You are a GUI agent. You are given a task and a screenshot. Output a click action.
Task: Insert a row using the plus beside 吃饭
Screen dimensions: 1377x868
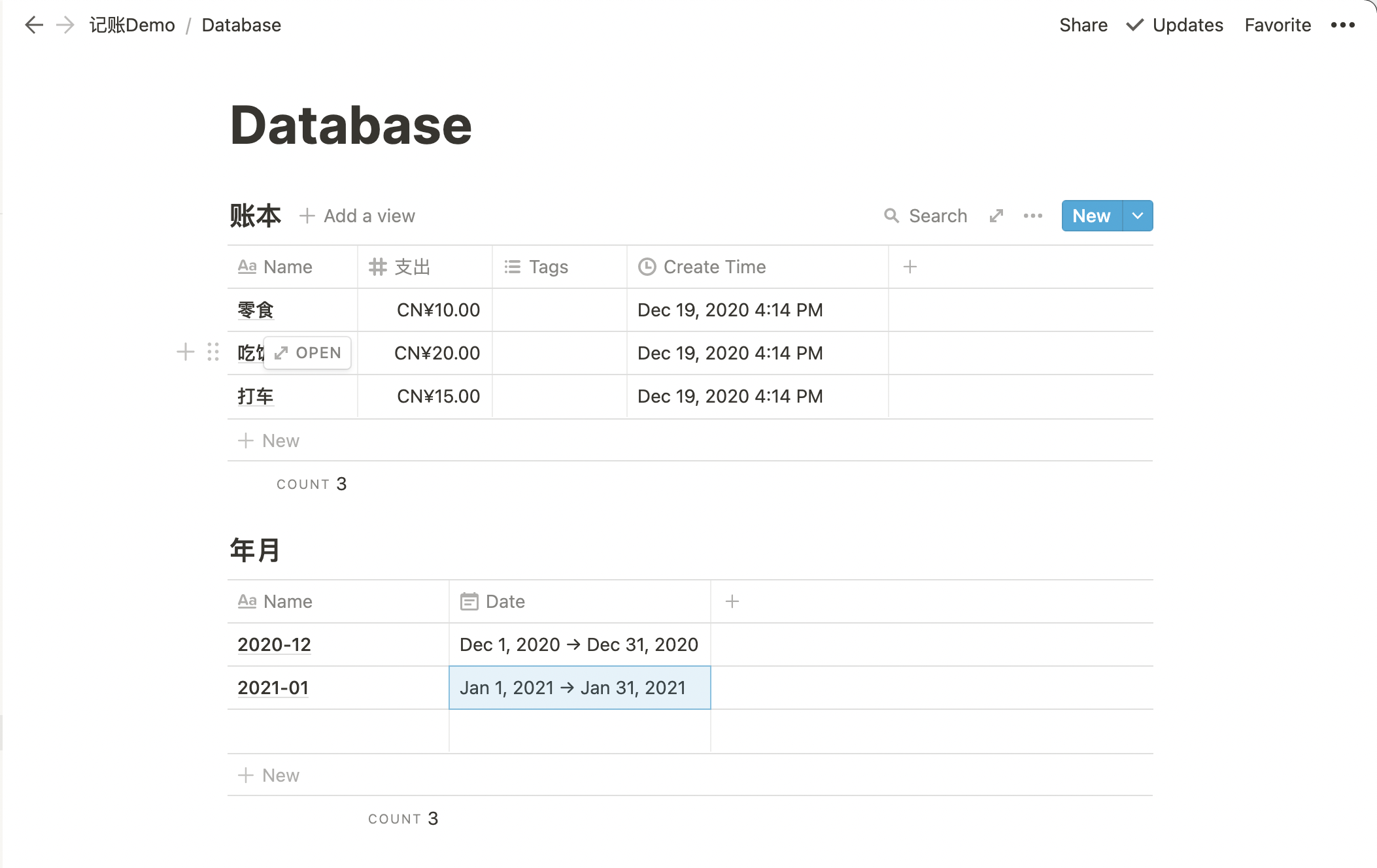(x=186, y=352)
